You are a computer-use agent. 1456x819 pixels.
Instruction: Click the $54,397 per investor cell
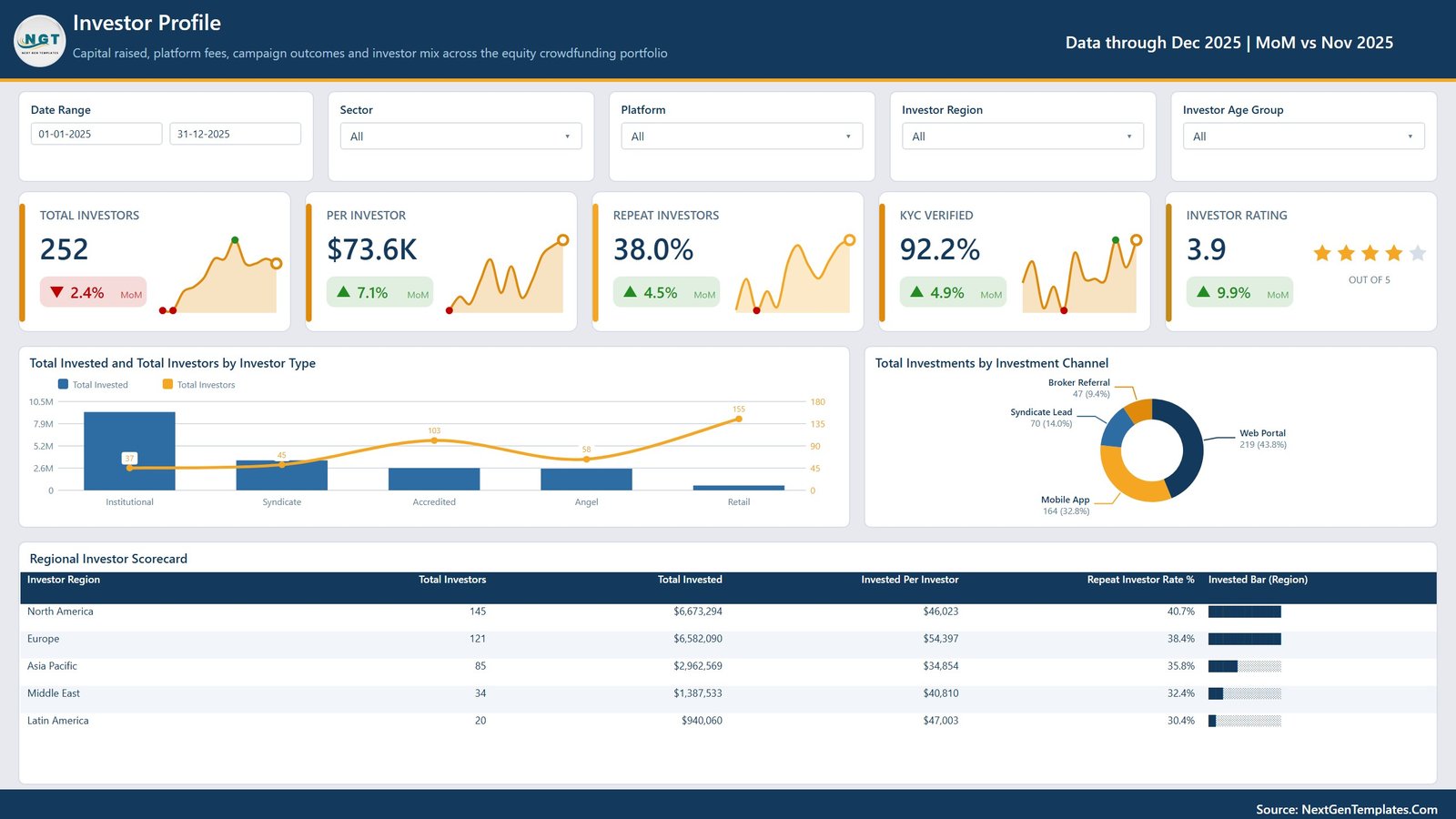pyautogui.click(x=941, y=639)
